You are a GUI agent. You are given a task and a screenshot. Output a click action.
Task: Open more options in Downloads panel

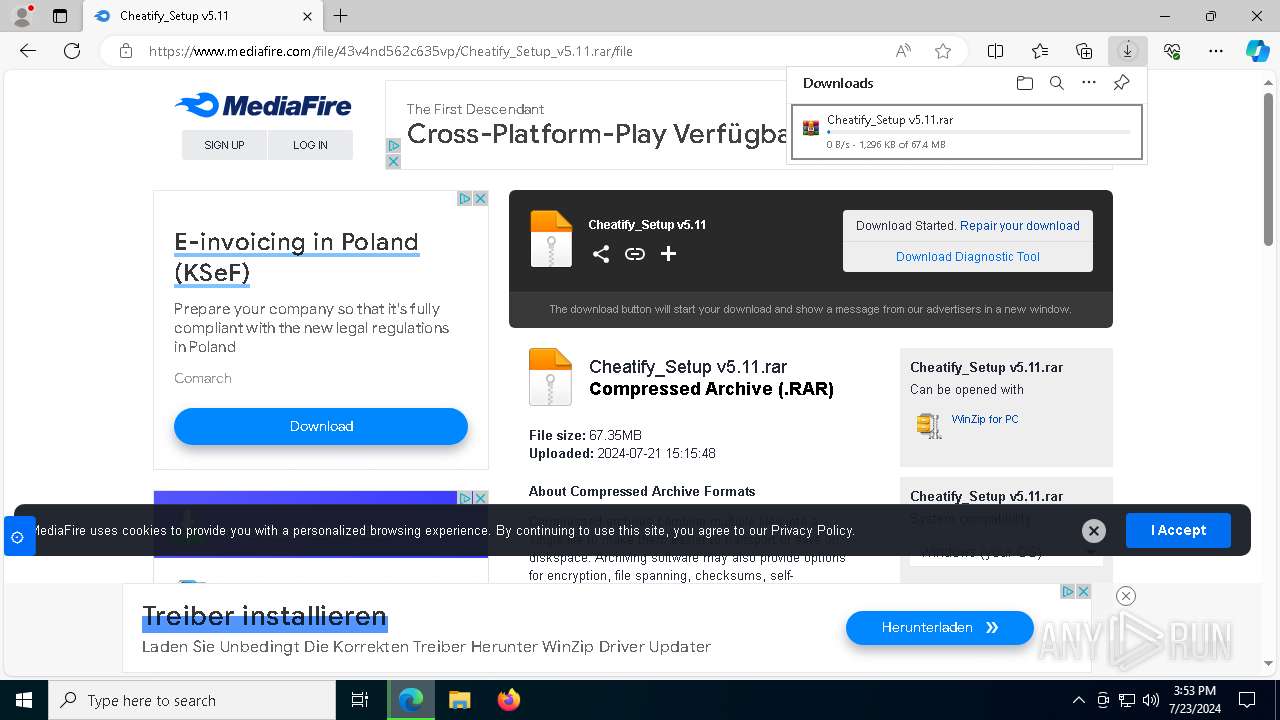1089,83
